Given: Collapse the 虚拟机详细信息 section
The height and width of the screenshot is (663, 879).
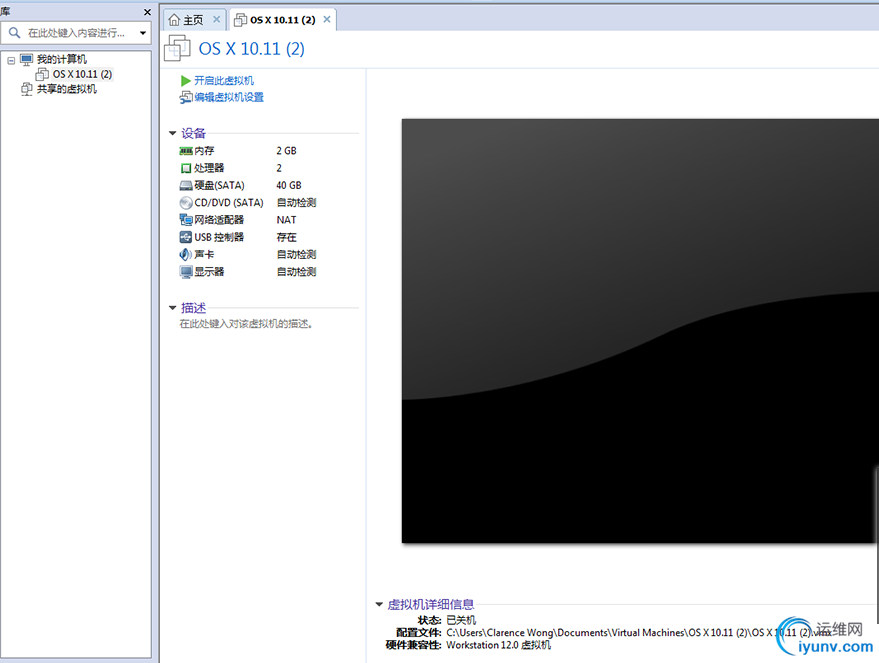Looking at the screenshot, I should pyautogui.click(x=378, y=604).
